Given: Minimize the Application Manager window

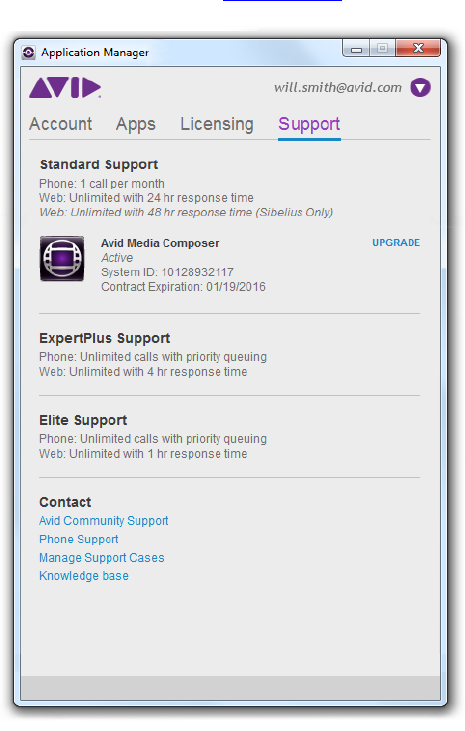Looking at the screenshot, I should pos(356,48).
